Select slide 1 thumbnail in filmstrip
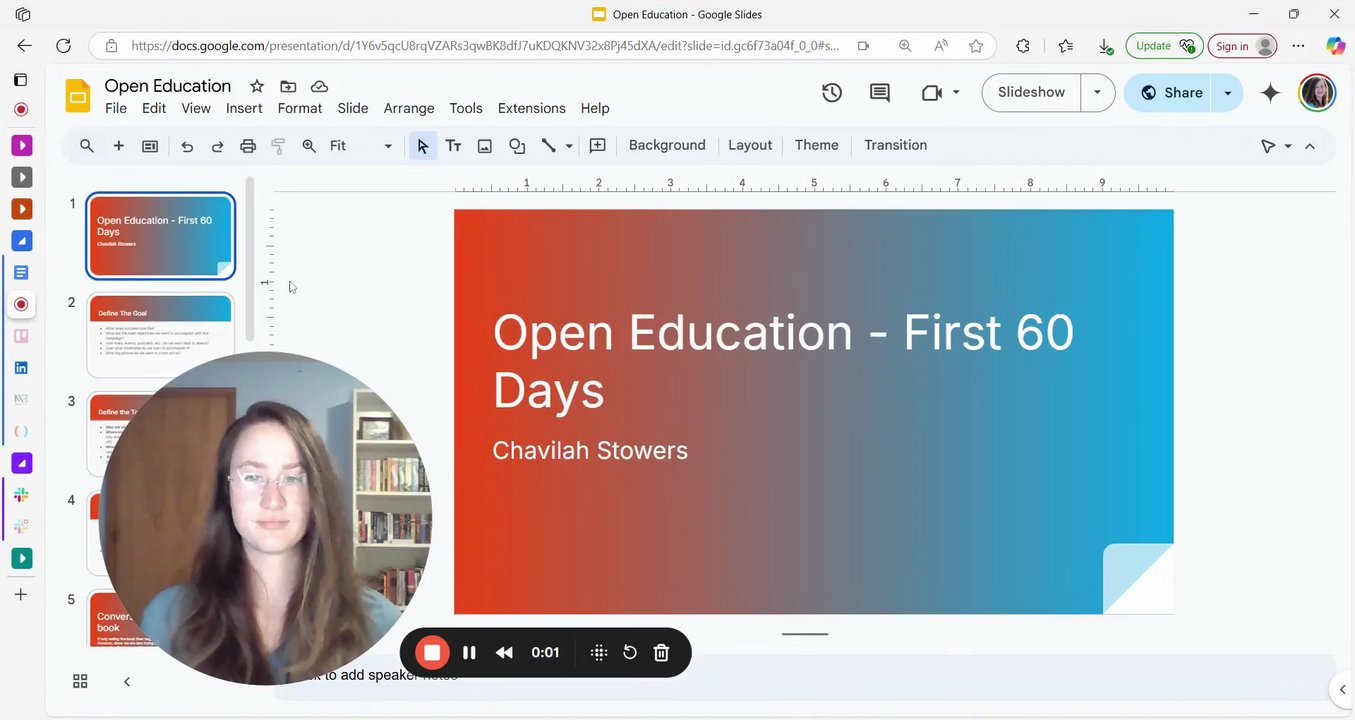Screen dimensions: 1355x720 [160, 236]
